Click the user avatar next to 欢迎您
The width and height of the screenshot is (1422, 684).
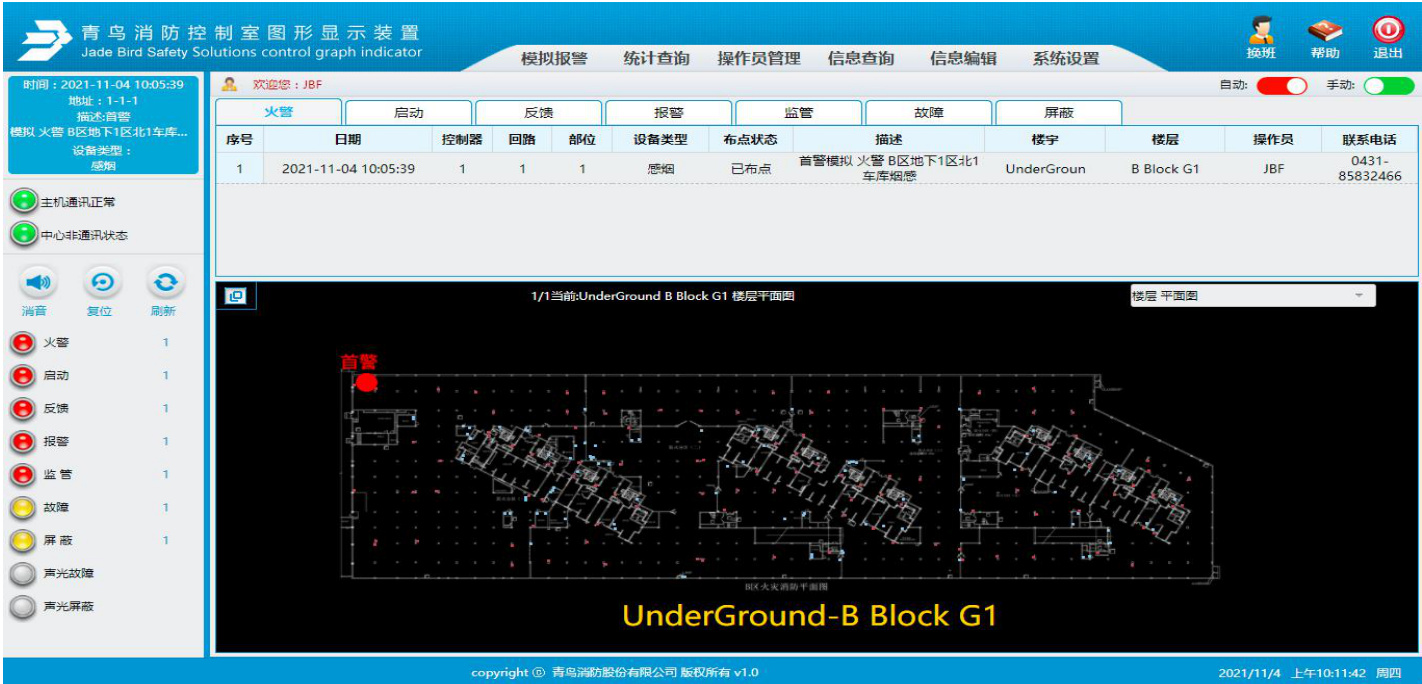pyautogui.click(x=230, y=85)
